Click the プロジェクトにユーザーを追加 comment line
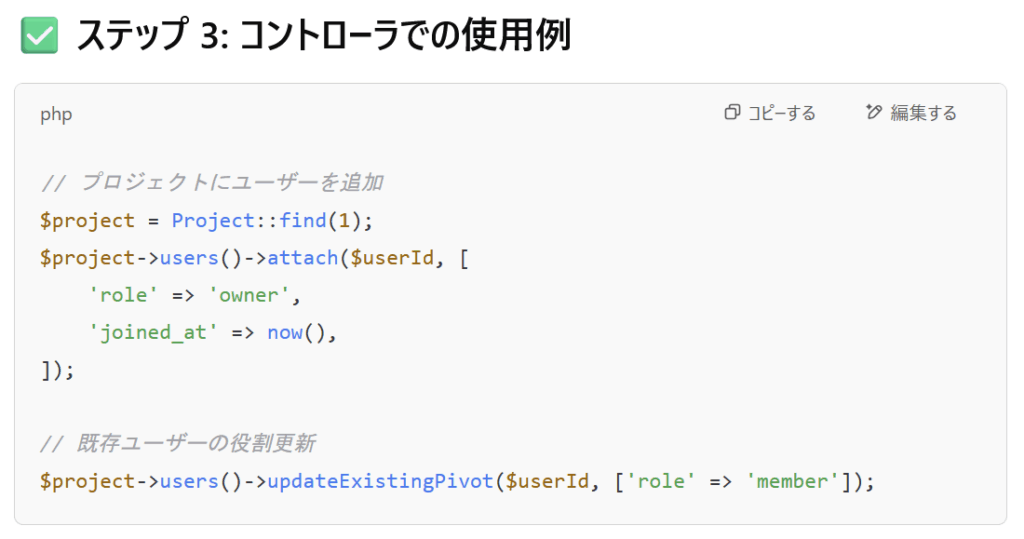The width and height of the screenshot is (1024, 539). (x=212, y=182)
